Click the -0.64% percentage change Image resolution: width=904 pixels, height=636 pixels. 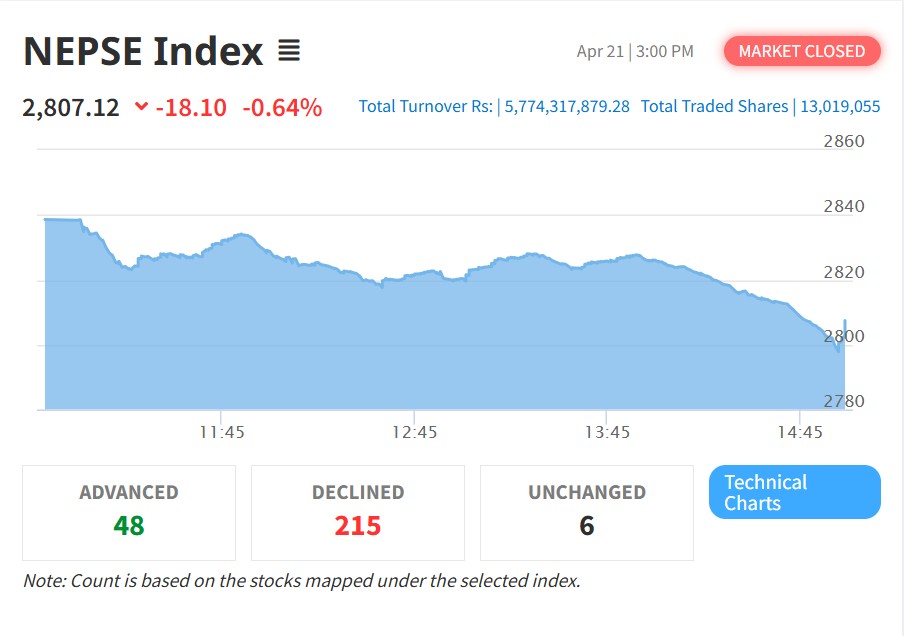pyautogui.click(x=282, y=107)
